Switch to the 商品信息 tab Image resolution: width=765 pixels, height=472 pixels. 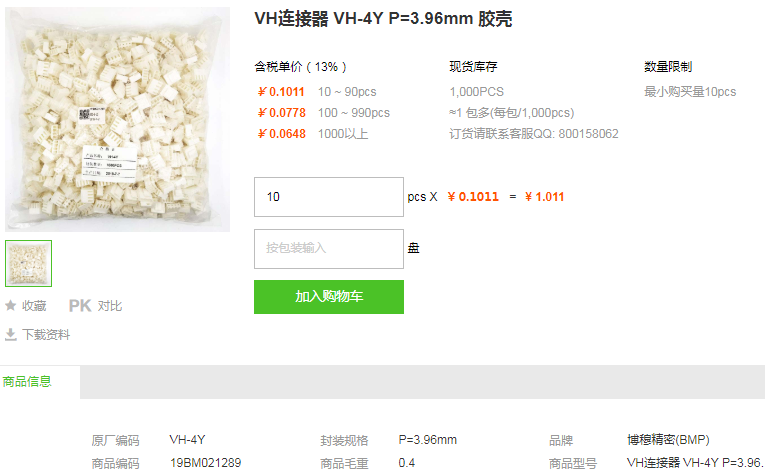point(27,382)
